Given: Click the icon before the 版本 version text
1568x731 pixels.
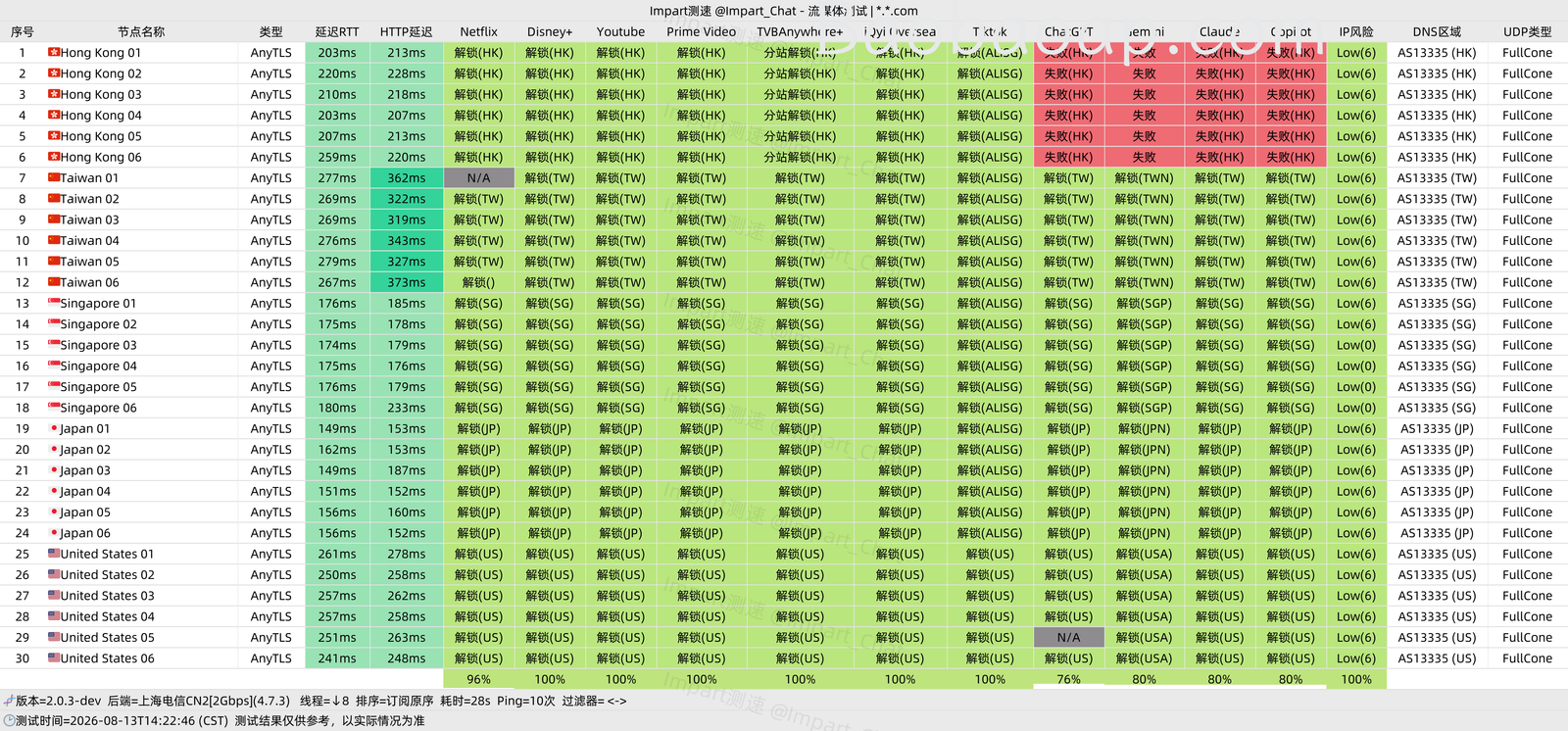Looking at the screenshot, I should coord(9,701).
